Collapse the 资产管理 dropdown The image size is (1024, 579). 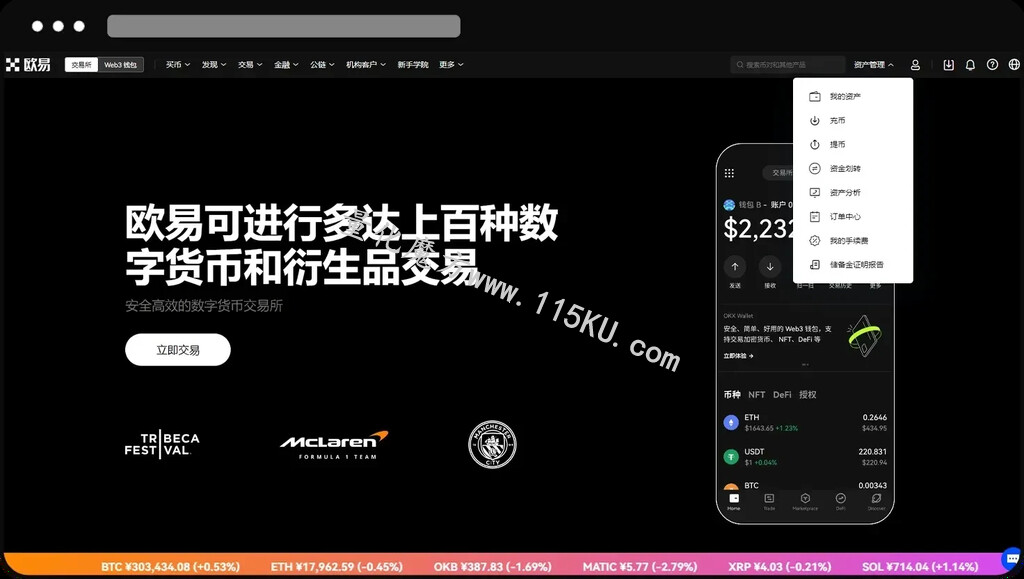874,65
